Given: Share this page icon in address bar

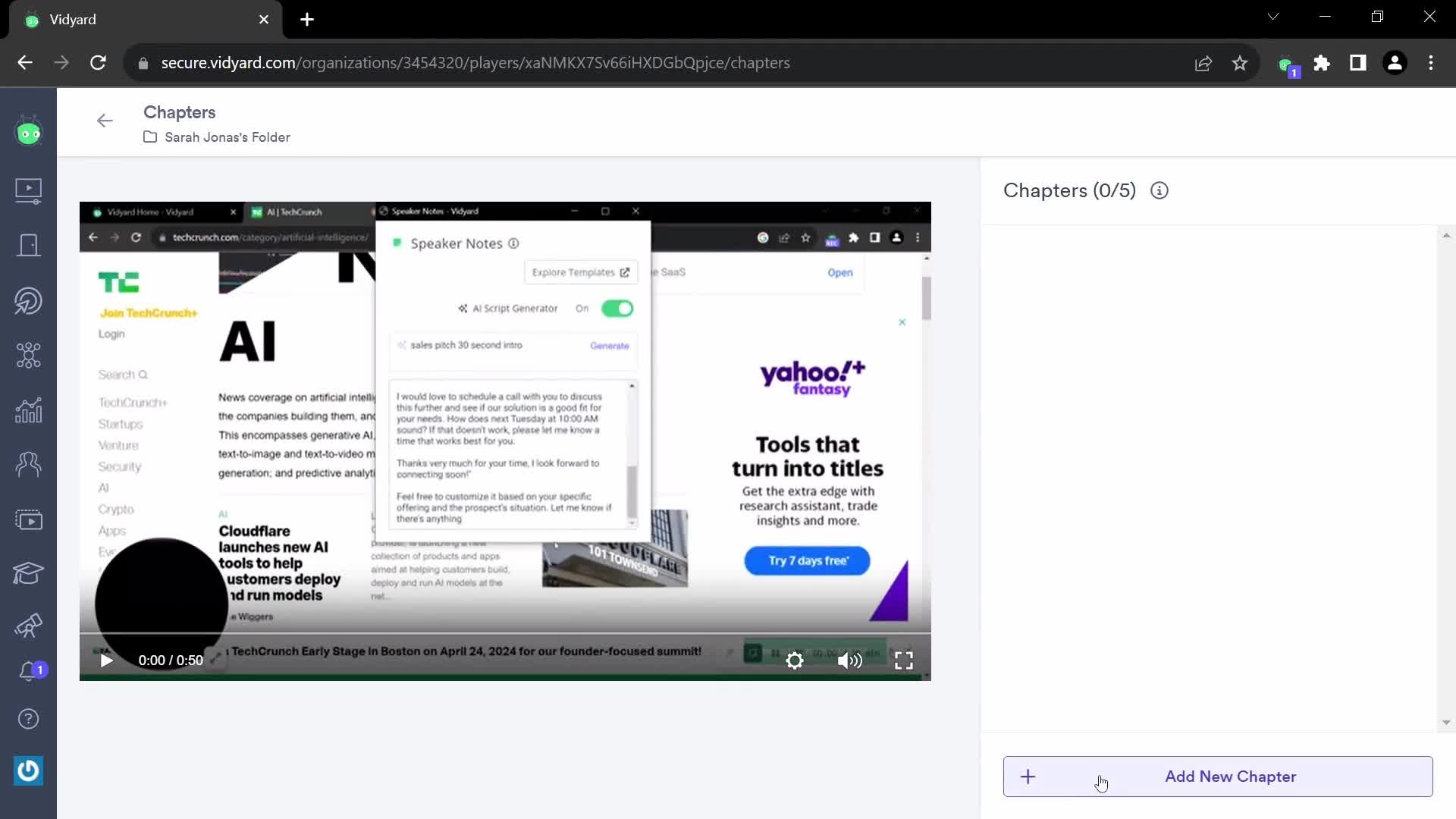Looking at the screenshot, I should 1203,63.
